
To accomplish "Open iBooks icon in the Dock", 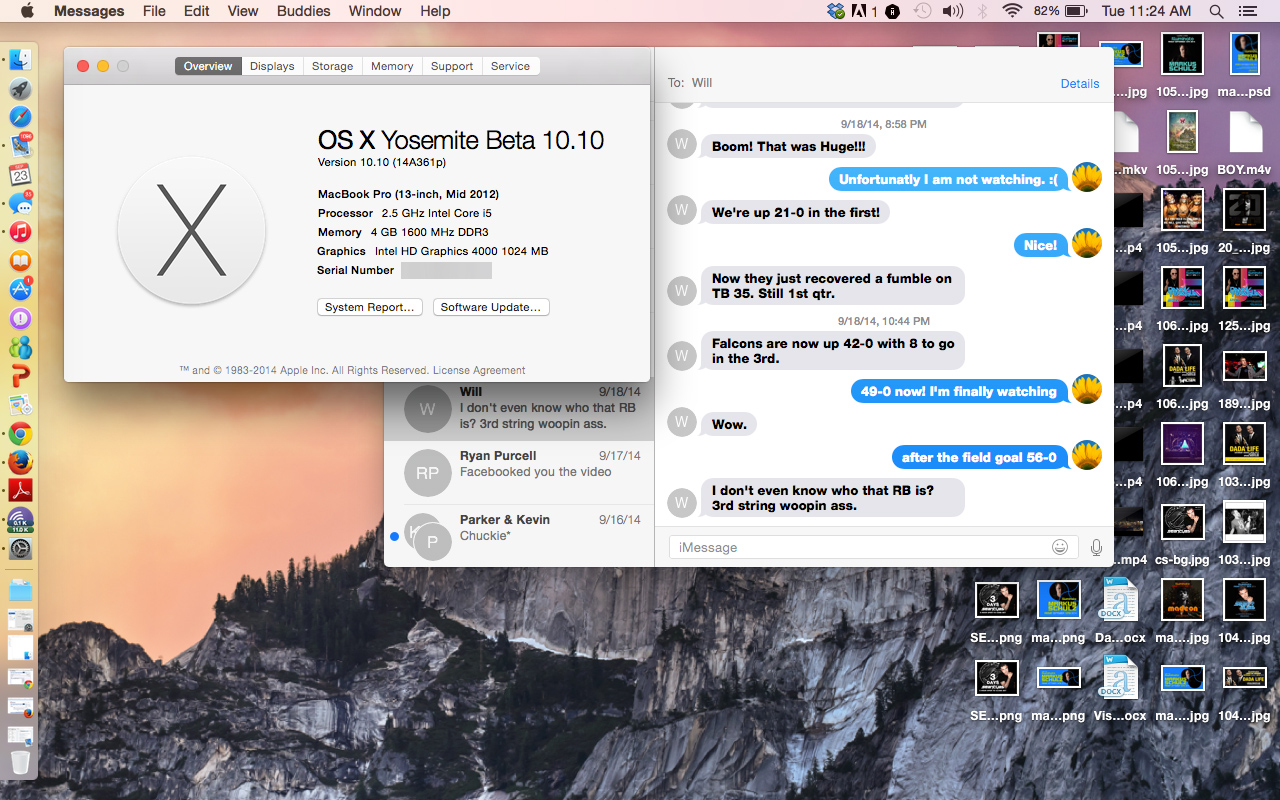I will [20, 261].
